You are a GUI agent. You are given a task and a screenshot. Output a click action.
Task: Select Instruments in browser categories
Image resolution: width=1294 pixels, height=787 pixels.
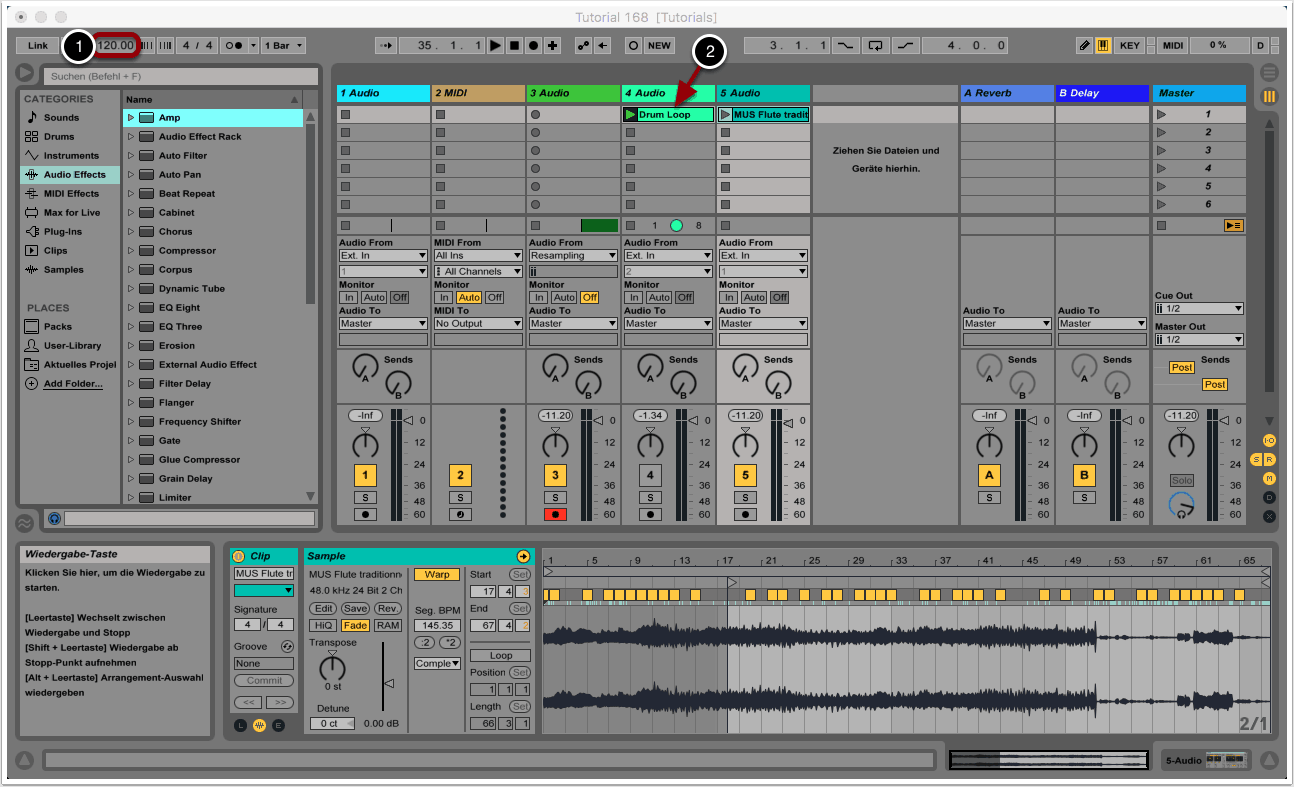click(70, 156)
